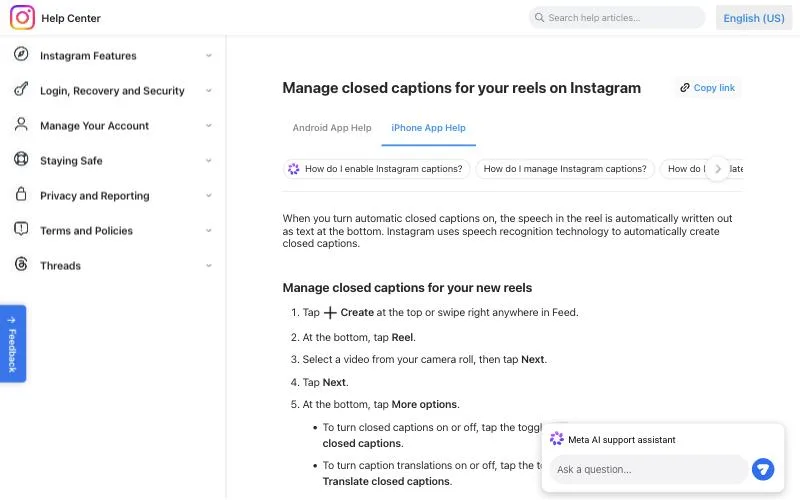Send question with the blue send button
The height and width of the screenshot is (500, 800).
tap(763, 469)
